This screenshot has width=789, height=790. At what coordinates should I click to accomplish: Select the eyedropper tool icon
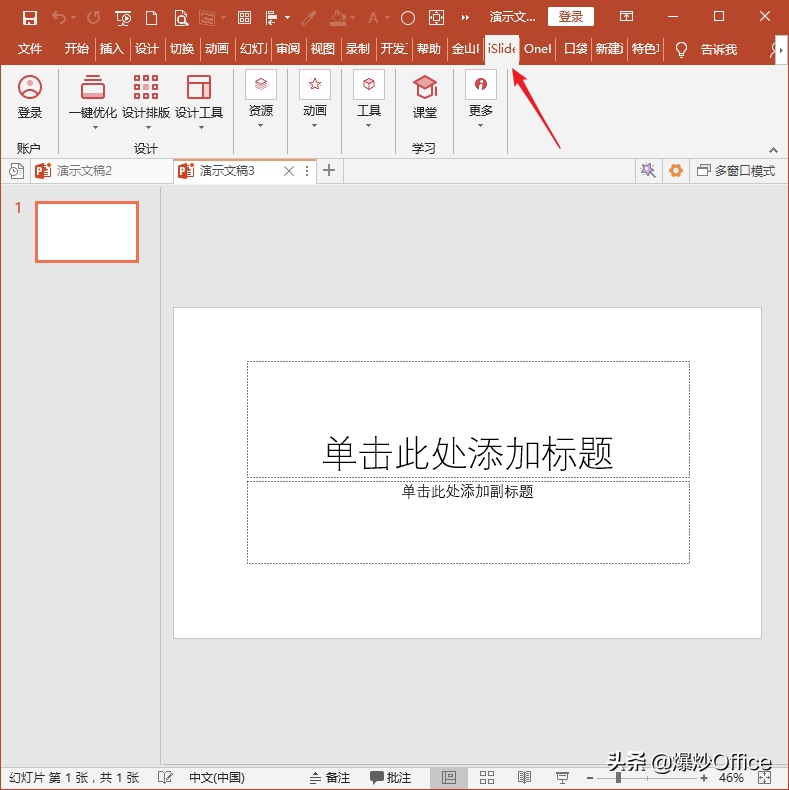coord(308,18)
